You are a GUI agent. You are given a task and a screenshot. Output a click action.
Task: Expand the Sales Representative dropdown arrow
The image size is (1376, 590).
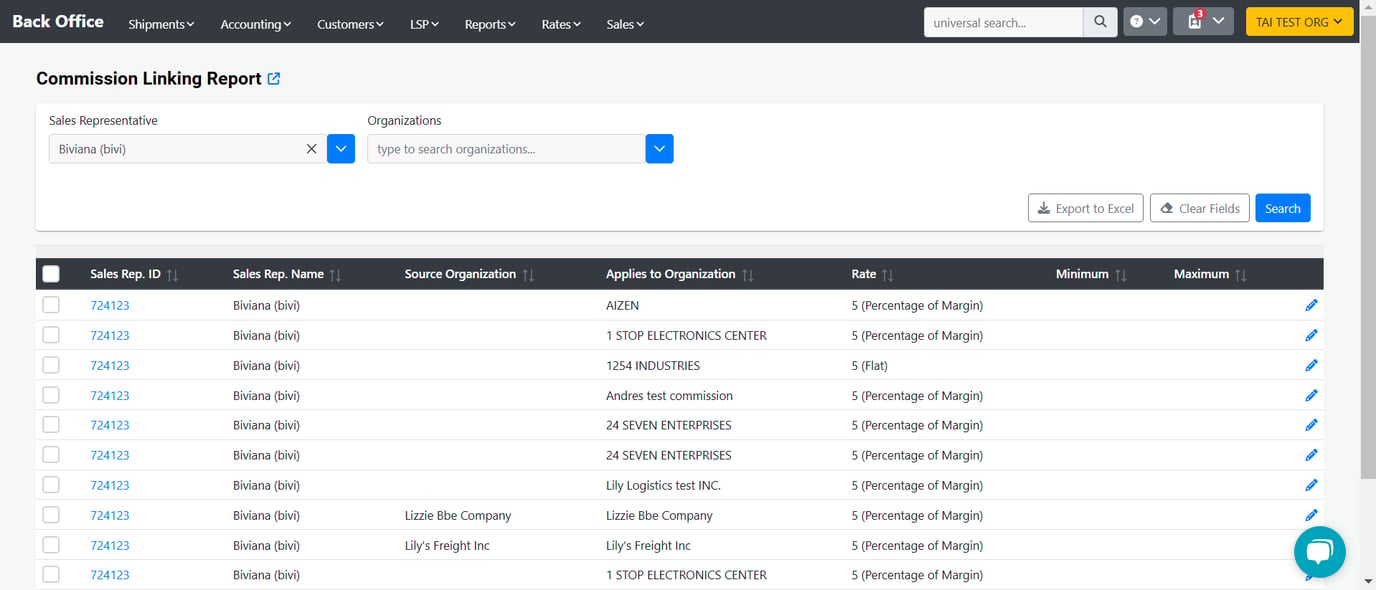pyautogui.click(x=341, y=149)
